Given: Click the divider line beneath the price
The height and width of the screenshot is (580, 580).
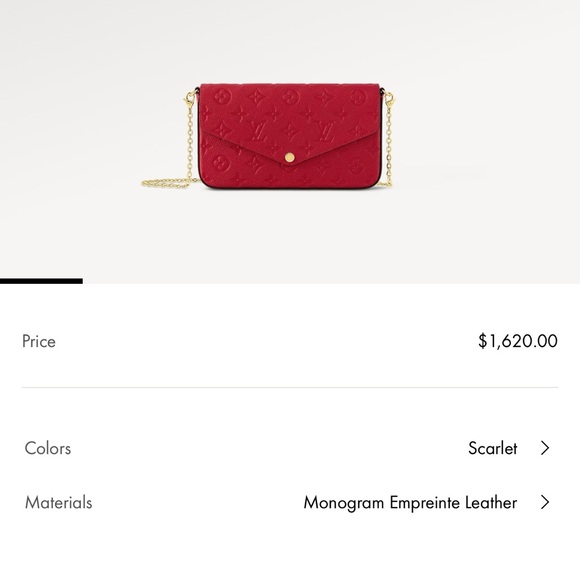Looking at the screenshot, I should point(290,388).
